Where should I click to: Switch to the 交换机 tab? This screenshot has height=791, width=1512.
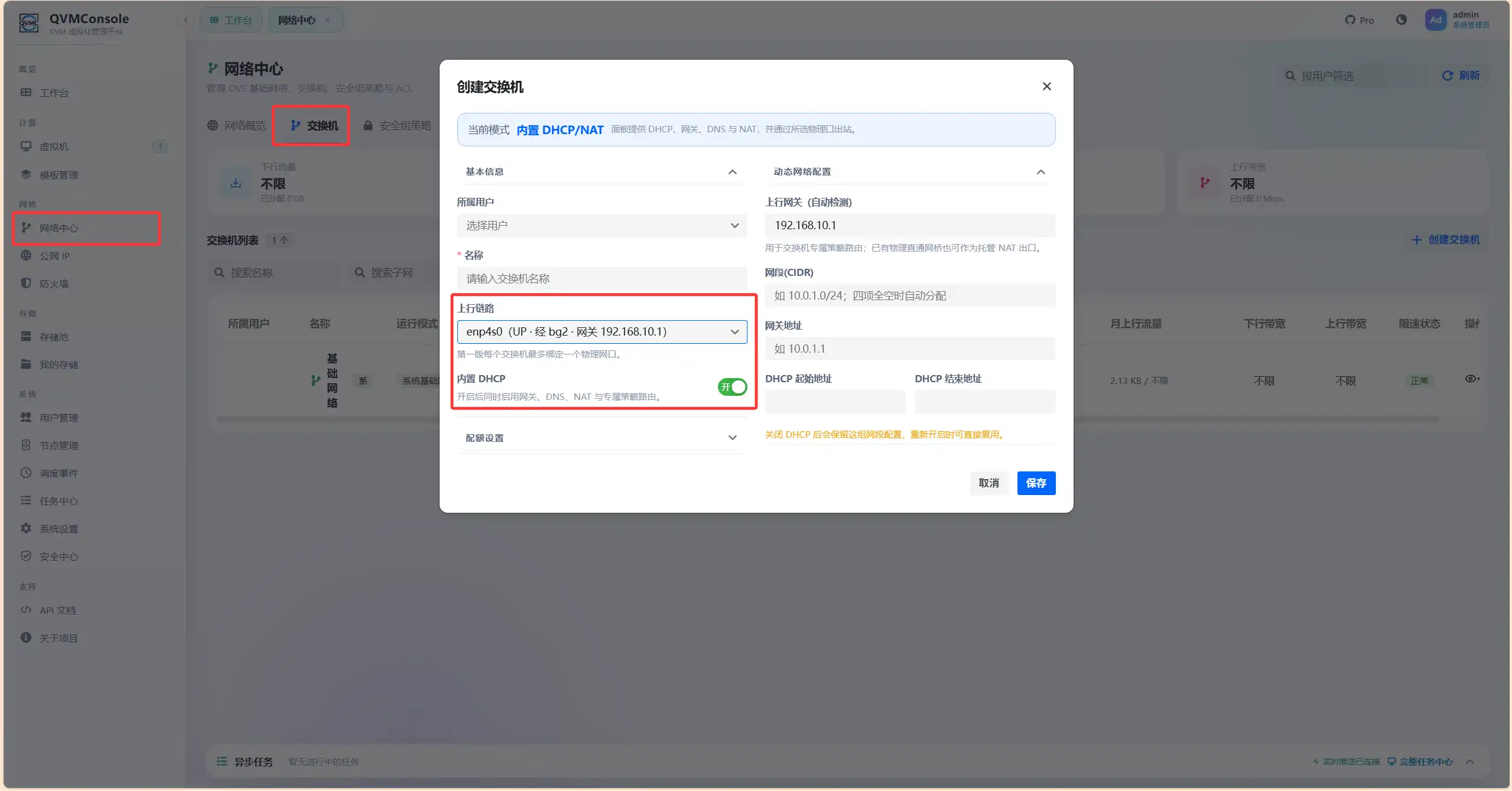(x=313, y=125)
